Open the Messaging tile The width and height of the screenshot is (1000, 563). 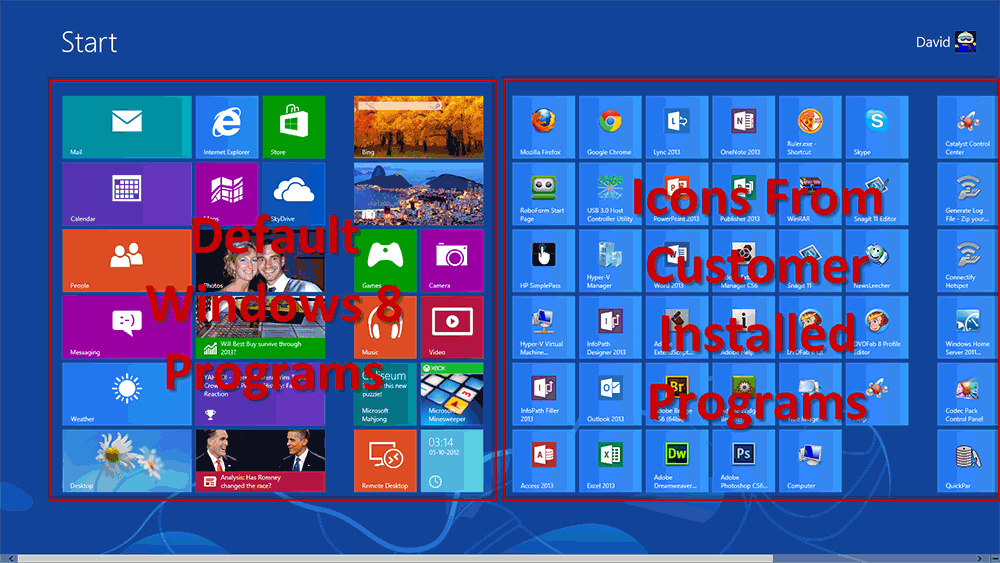click(x=127, y=326)
